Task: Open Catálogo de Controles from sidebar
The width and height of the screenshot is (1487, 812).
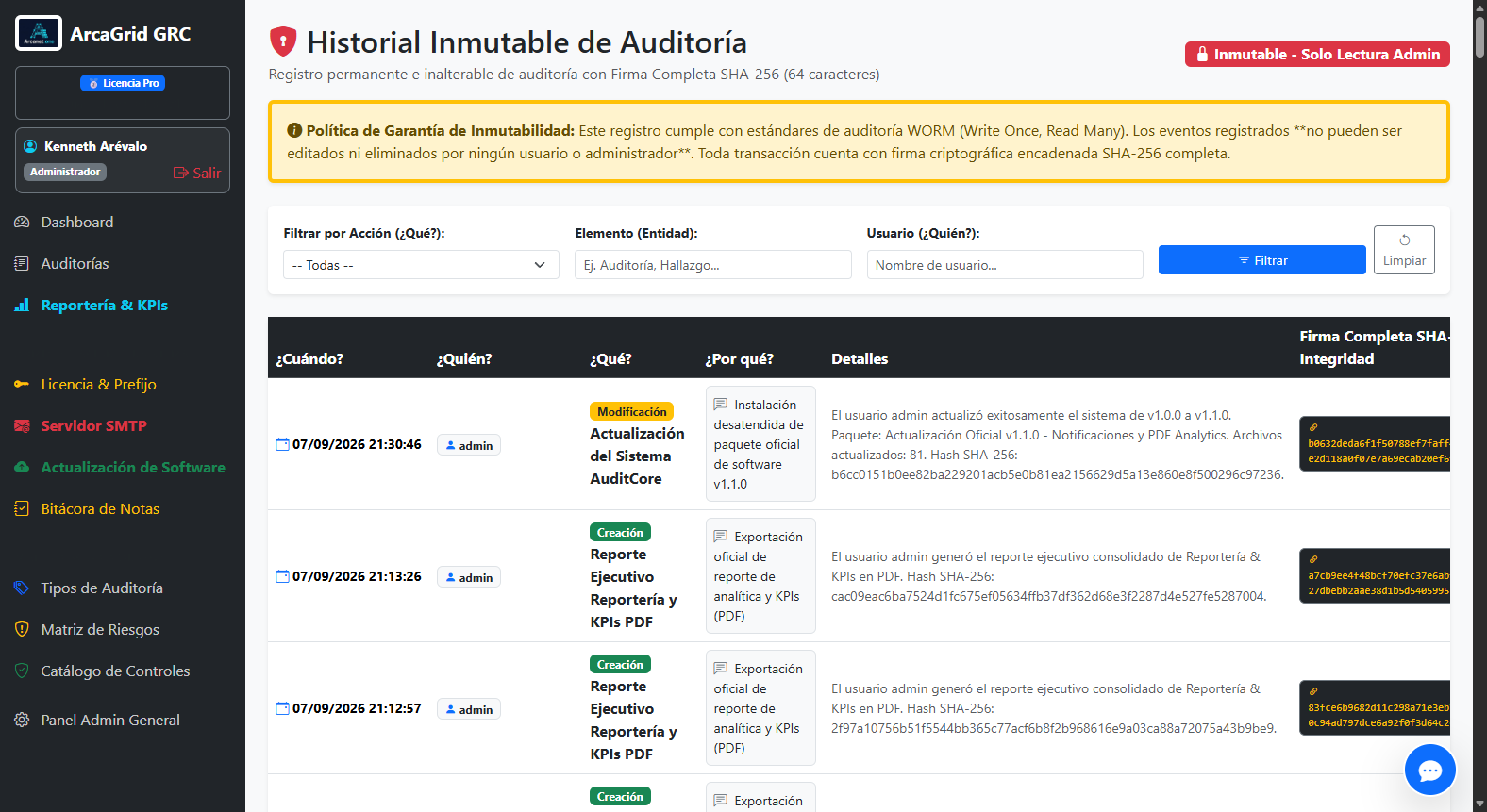Action: coord(115,671)
